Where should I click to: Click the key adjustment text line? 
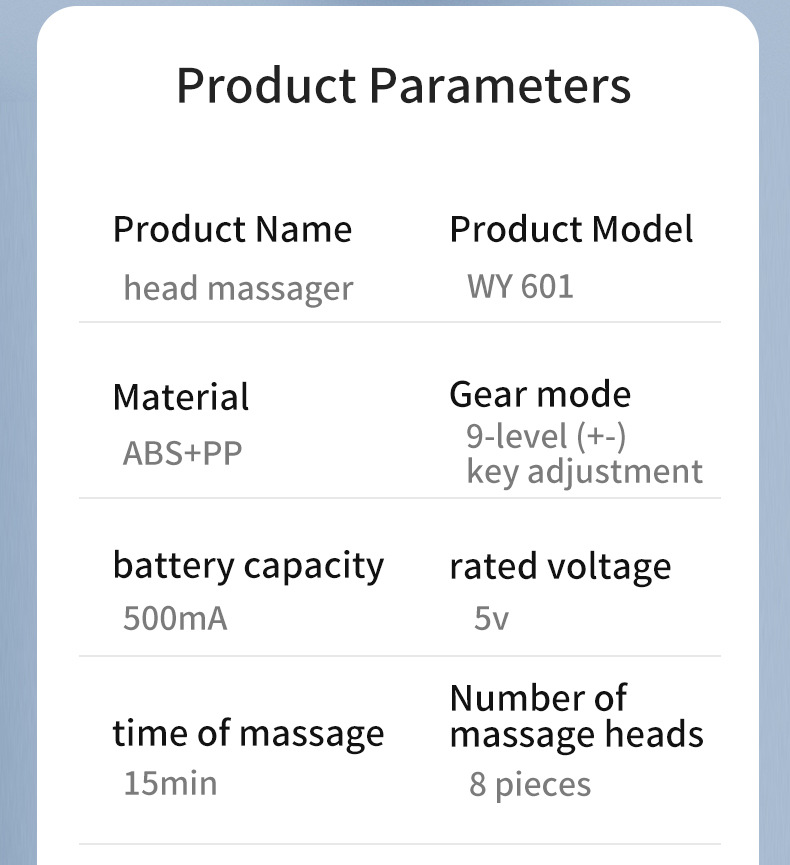[x=584, y=471]
